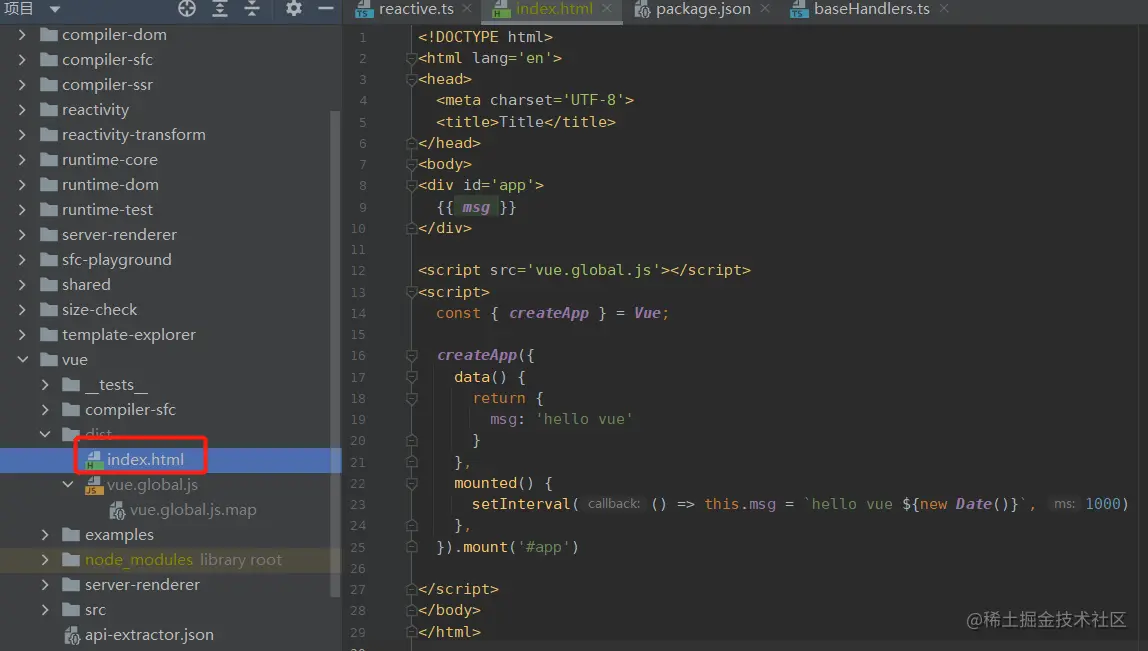Expand the template-explorer folder
This screenshot has width=1148, height=651.
pyautogui.click(x=22, y=334)
